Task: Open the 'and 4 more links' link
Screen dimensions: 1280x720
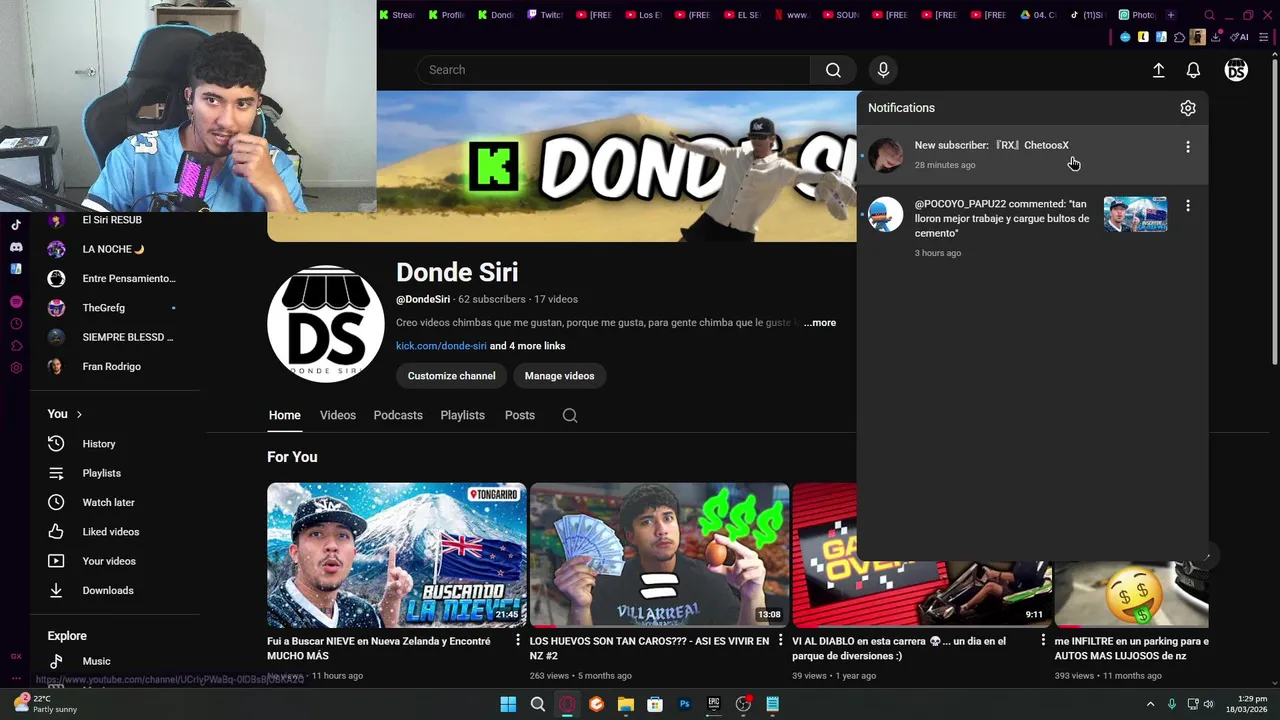Action: click(527, 346)
